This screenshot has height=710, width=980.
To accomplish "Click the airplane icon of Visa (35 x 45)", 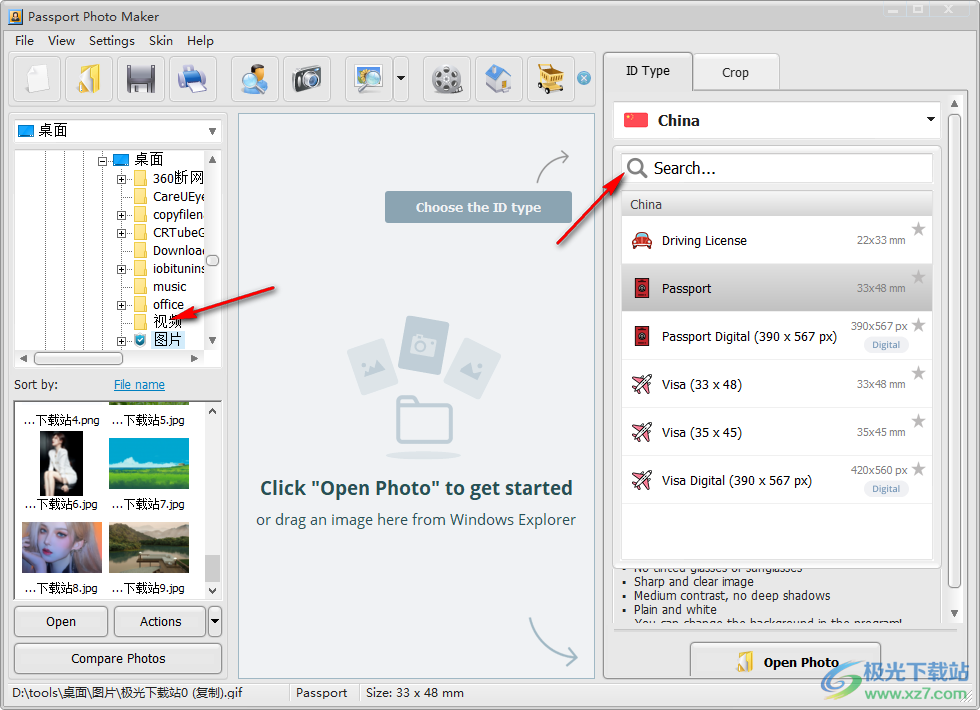I will [x=641, y=432].
